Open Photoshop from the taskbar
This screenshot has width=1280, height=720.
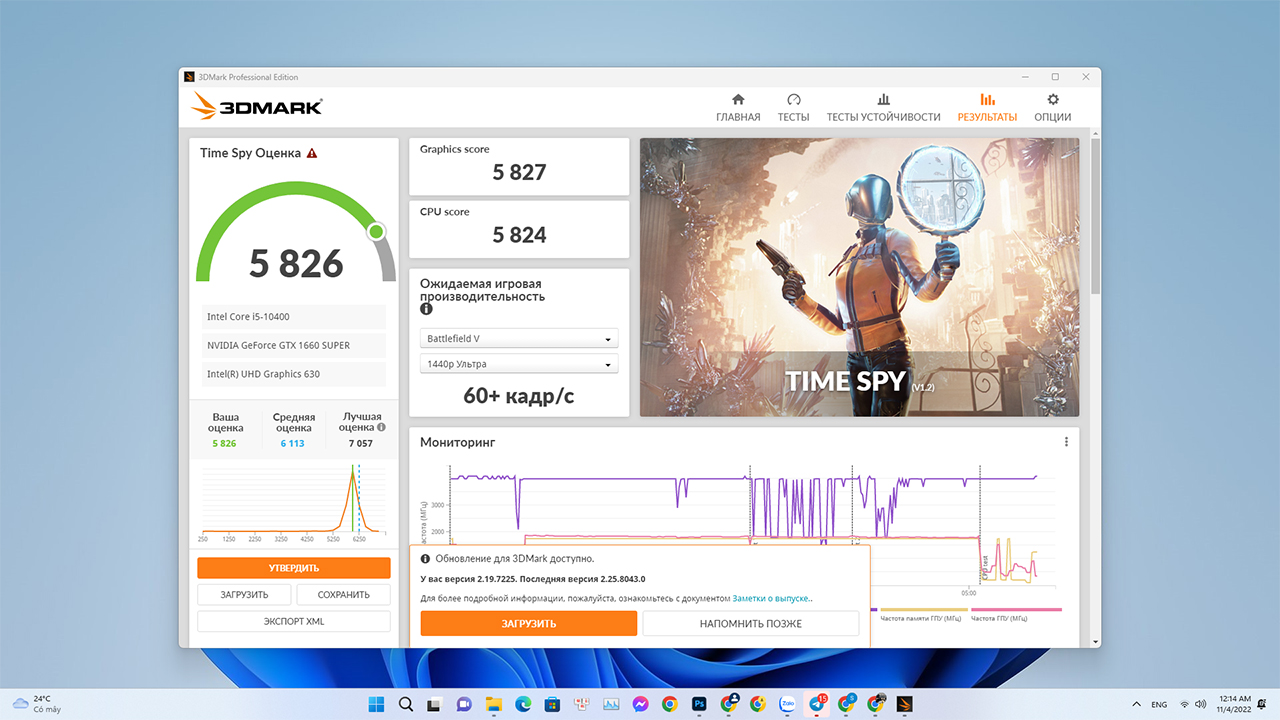[699, 704]
